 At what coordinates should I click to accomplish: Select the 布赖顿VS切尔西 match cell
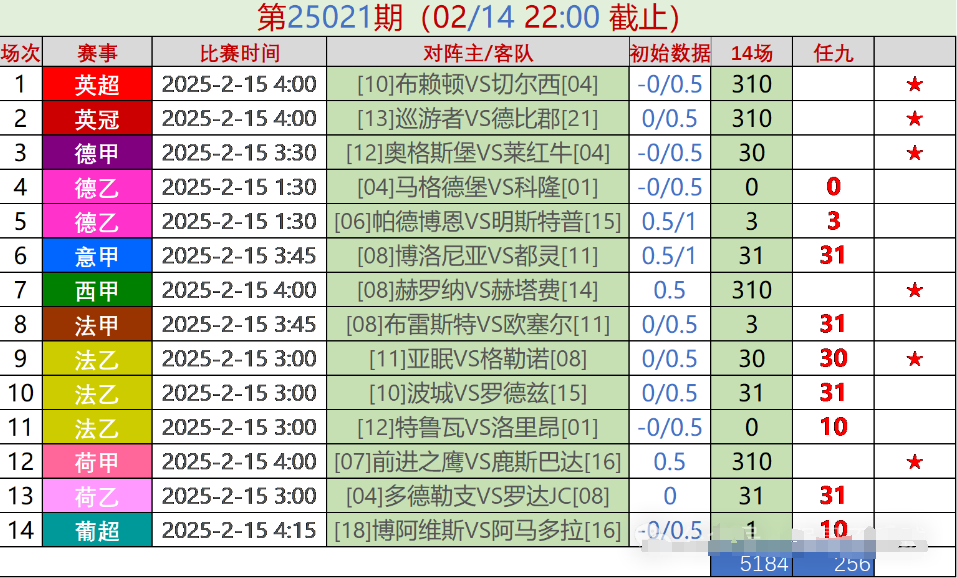[x=478, y=85]
